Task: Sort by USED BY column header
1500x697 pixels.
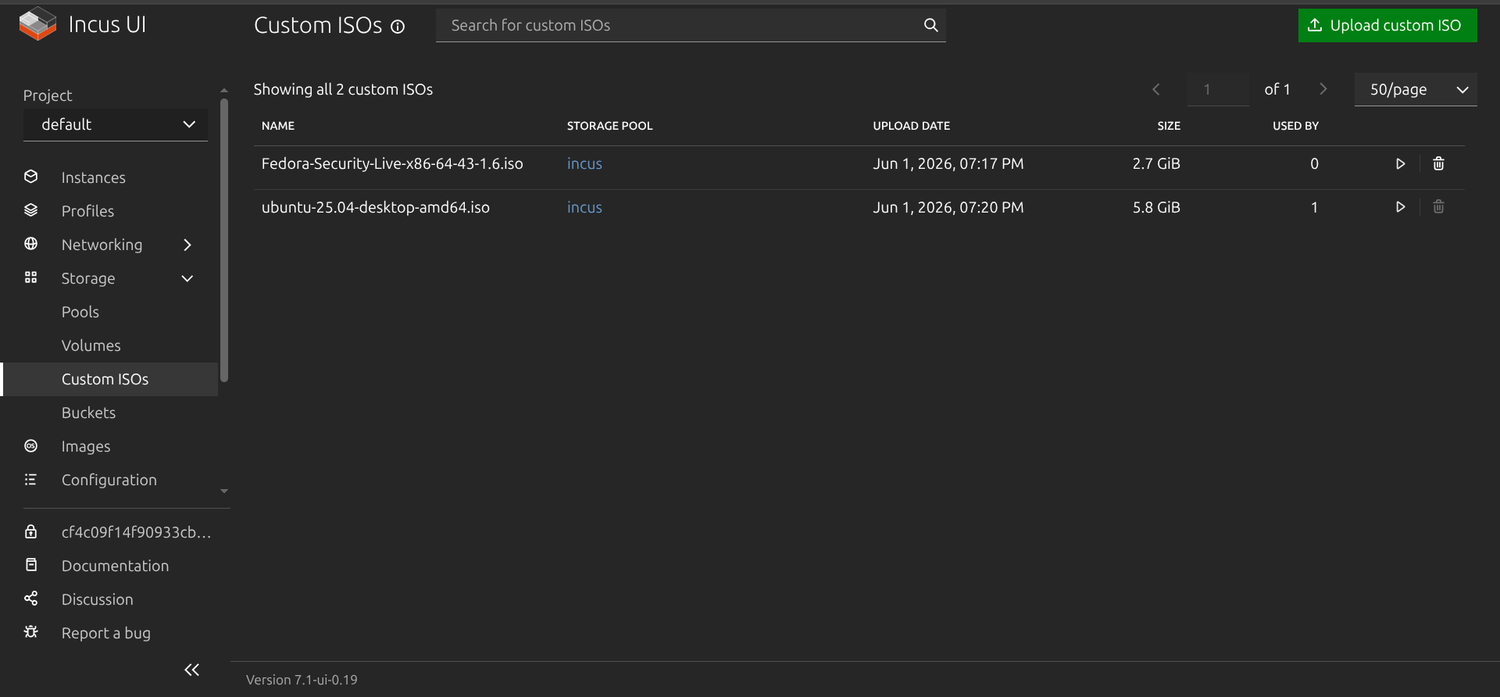Action: tap(1296, 126)
